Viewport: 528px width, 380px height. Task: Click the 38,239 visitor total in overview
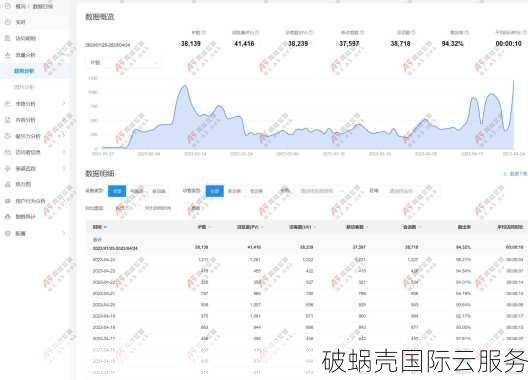[x=298, y=43]
